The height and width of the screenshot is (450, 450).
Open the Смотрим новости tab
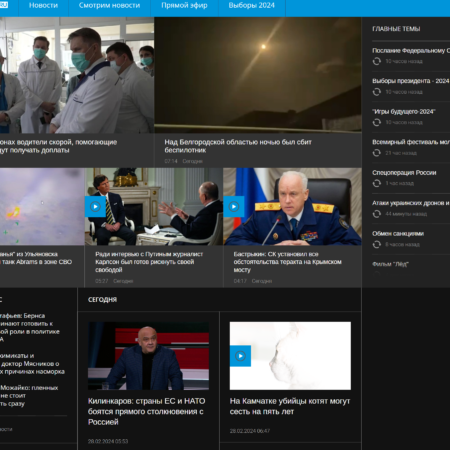pyautogui.click(x=109, y=6)
